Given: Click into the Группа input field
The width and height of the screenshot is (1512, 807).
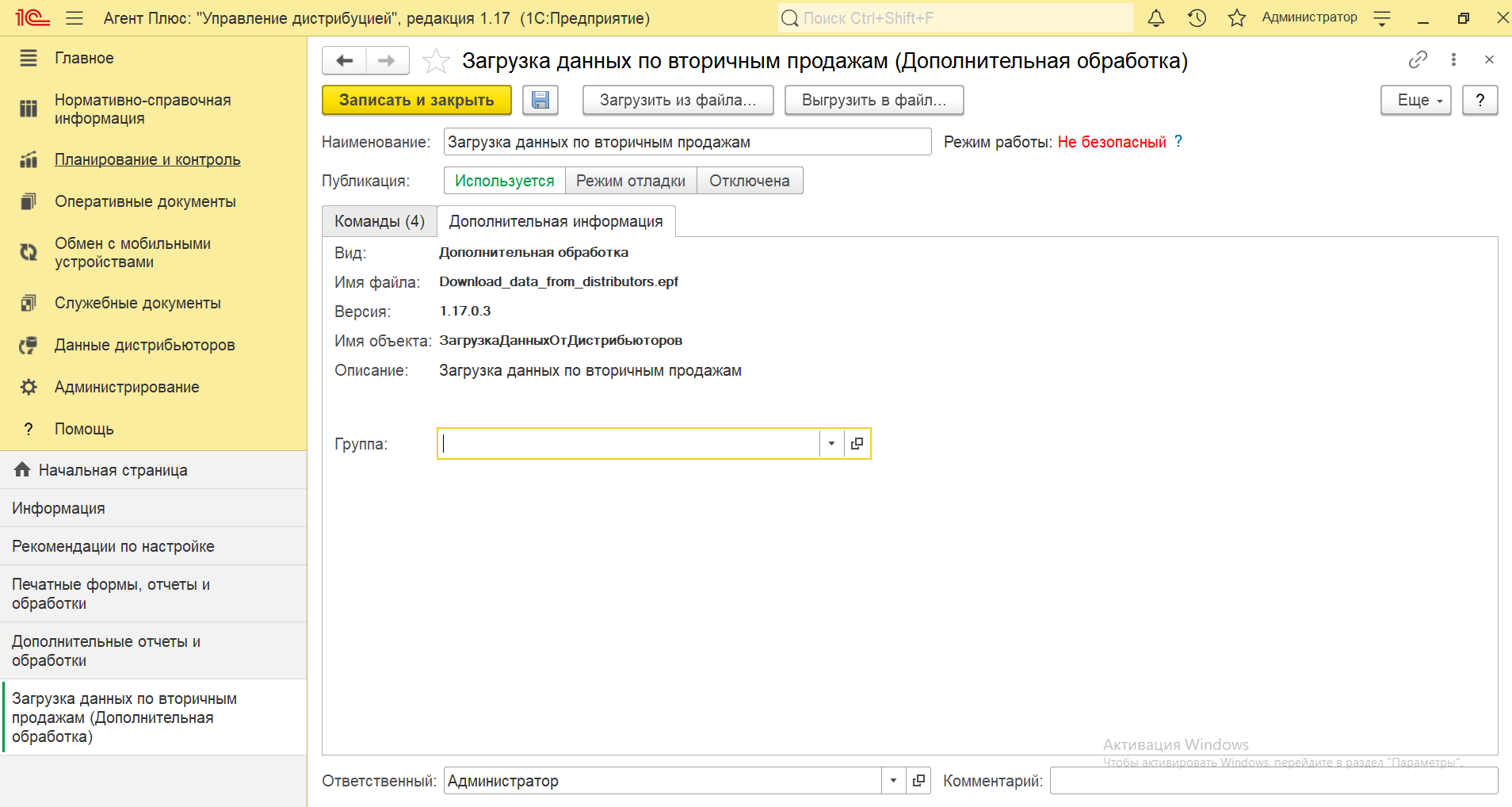Looking at the screenshot, I should pos(629,443).
